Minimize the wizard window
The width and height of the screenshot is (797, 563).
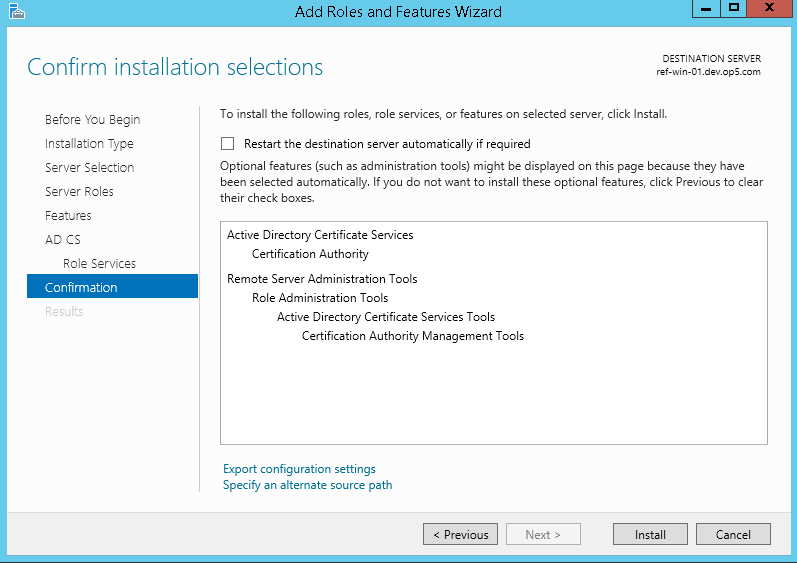(706, 9)
